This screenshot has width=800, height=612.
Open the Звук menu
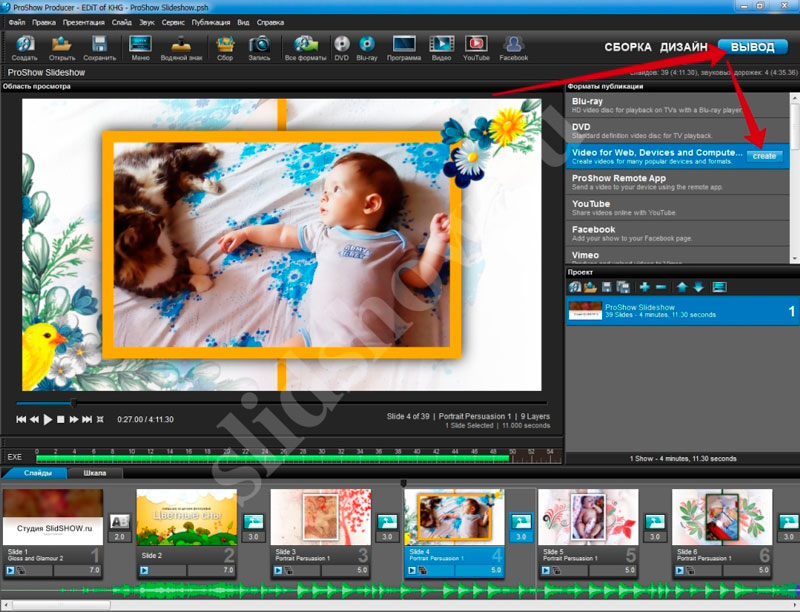click(x=147, y=22)
